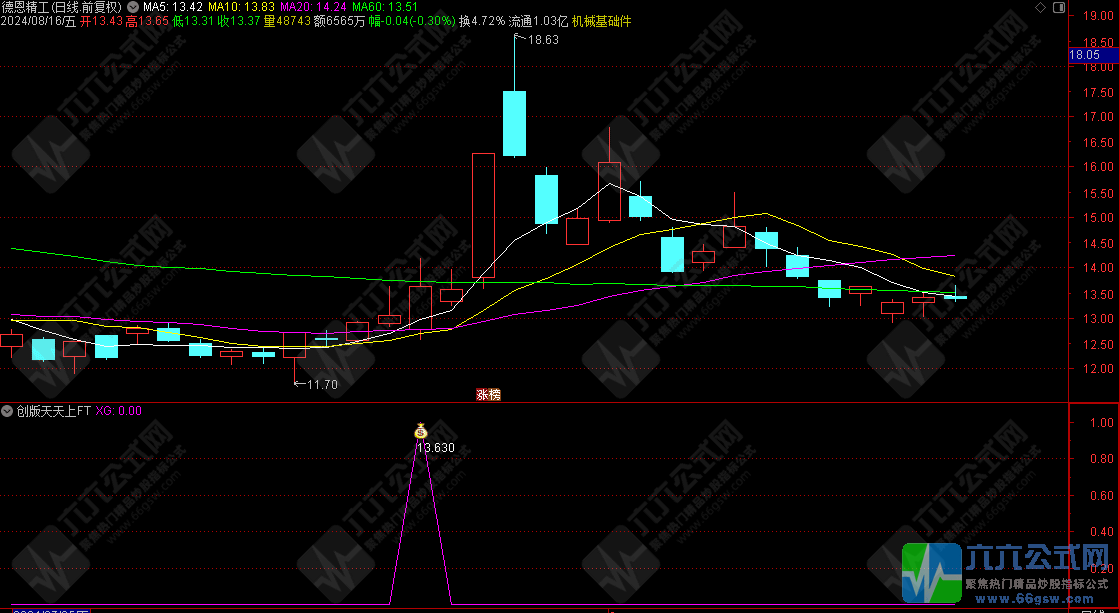Open the 机械基础件 sector link

(x=600, y=20)
